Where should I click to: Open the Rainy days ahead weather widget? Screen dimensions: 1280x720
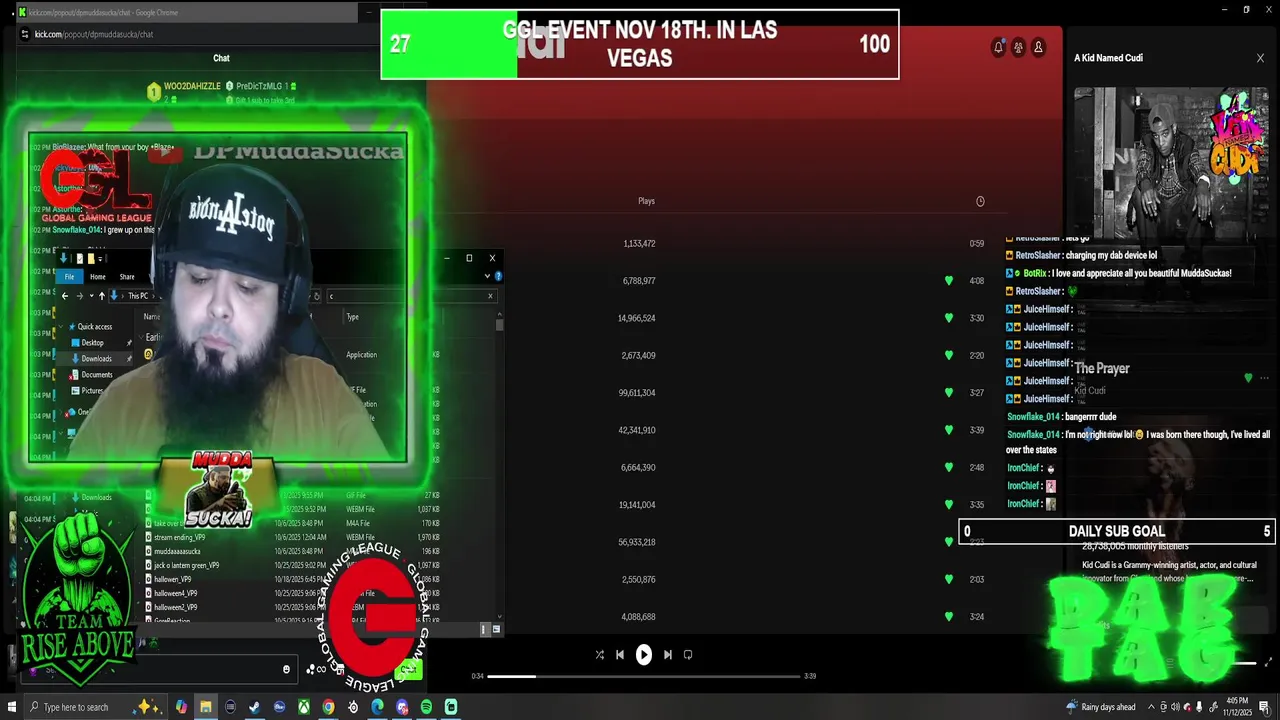click(x=1102, y=707)
